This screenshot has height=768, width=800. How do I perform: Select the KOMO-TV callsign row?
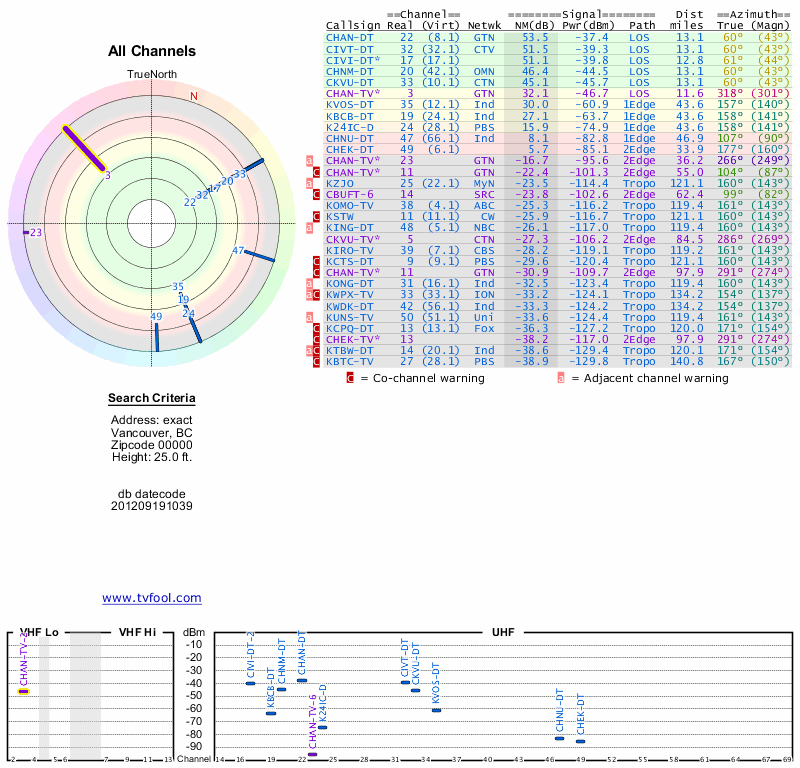350,205
